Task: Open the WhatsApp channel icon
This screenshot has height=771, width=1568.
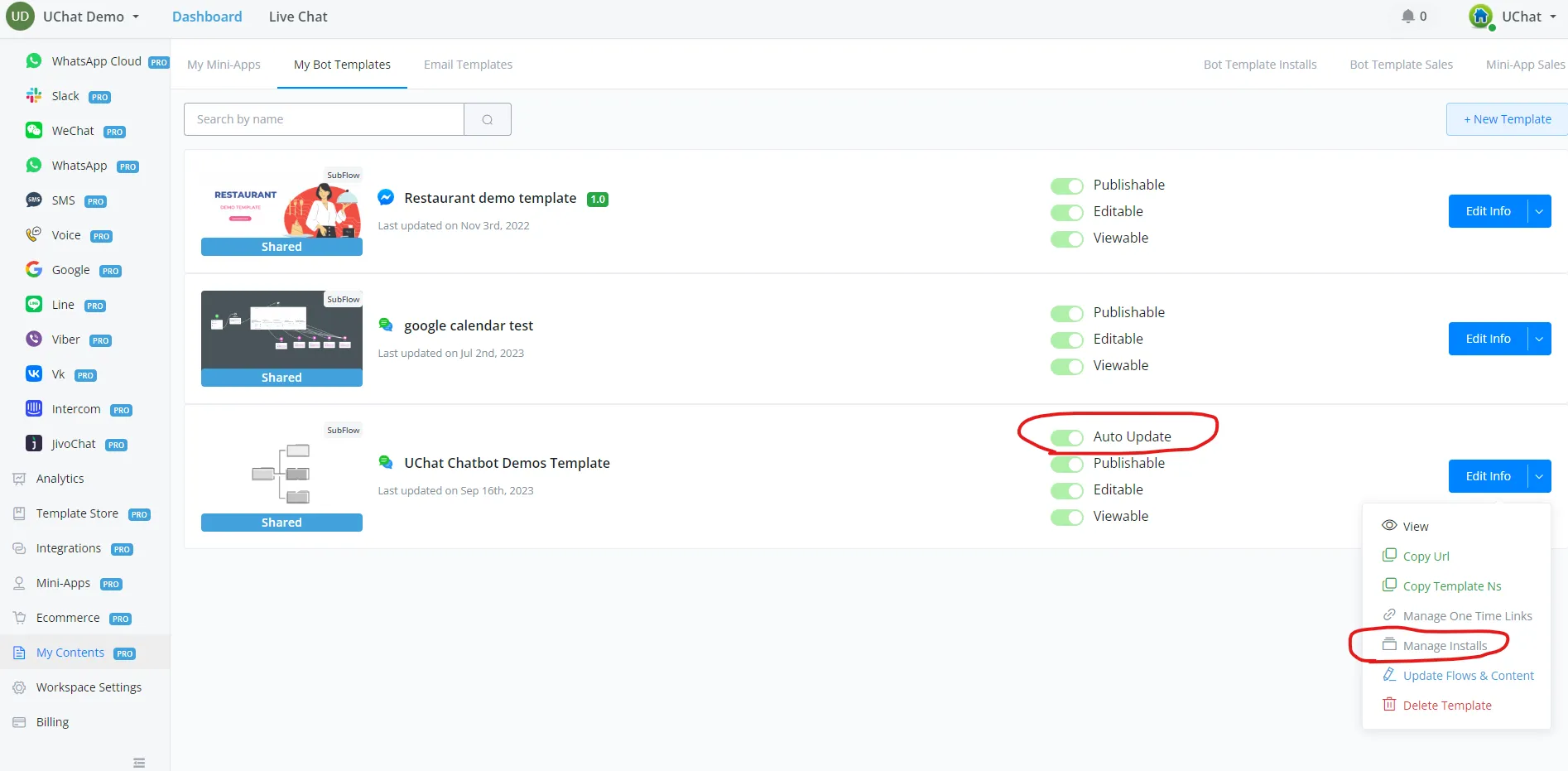Action: (x=34, y=165)
